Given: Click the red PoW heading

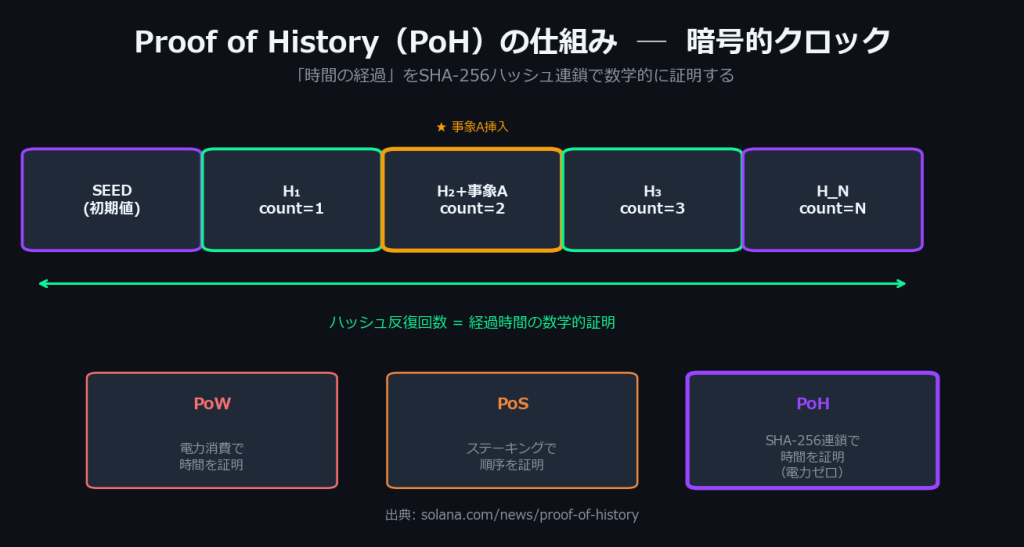Looking at the screenshot, I should pos(211,404).
